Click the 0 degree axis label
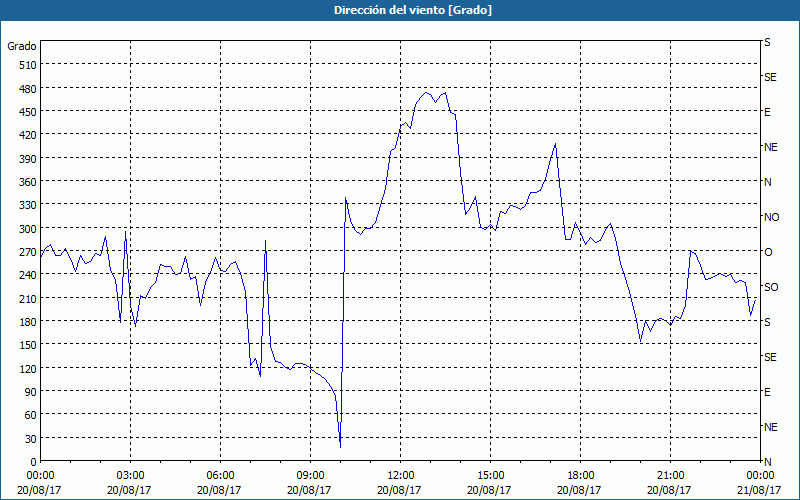800x500 pixels. tap(34, 462)
